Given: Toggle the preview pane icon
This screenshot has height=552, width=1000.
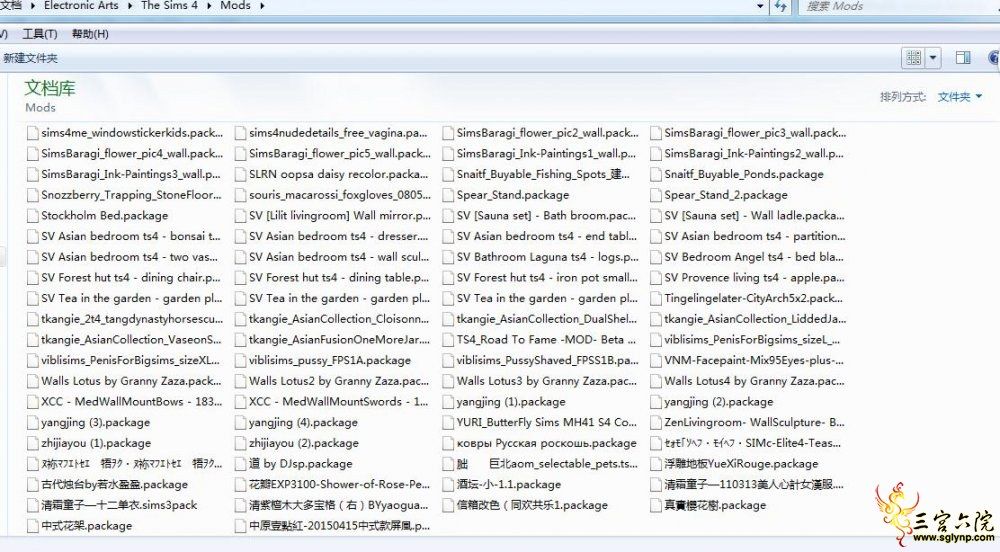Looking at the screenshot, I should tap(963, 58).
